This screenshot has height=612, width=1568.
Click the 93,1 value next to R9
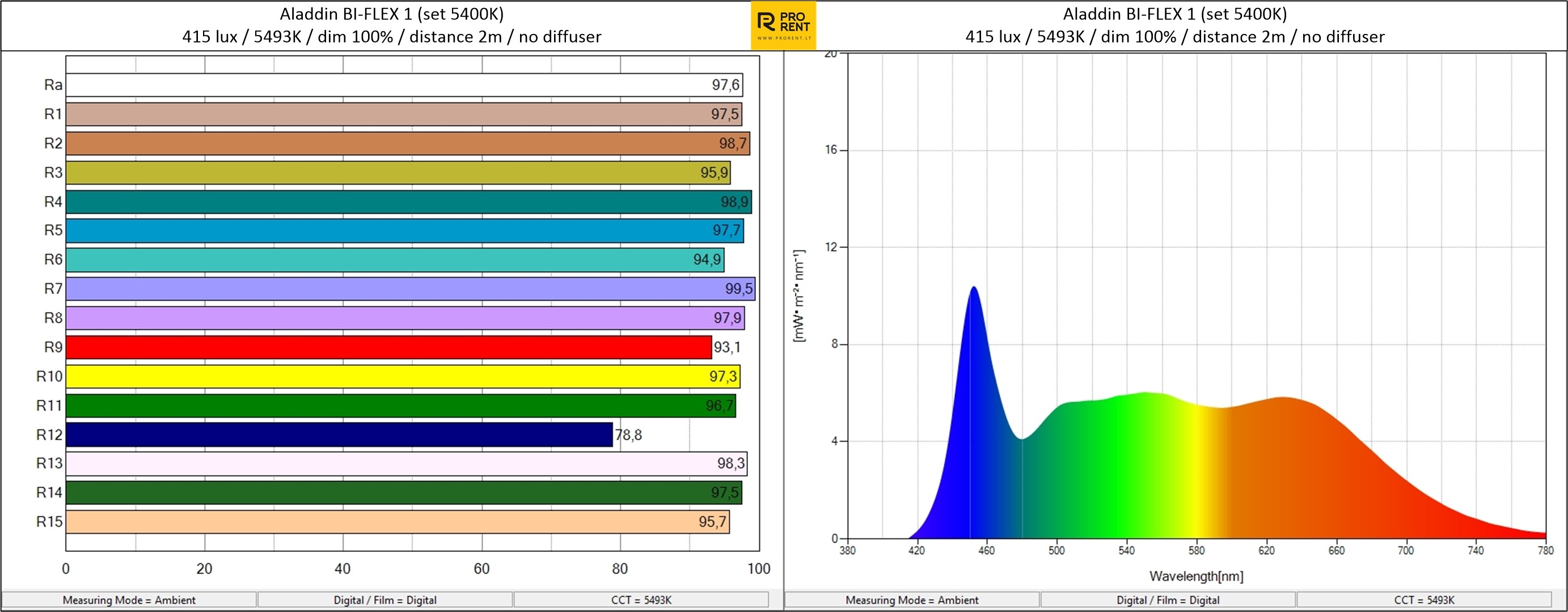tap(728, 347)
